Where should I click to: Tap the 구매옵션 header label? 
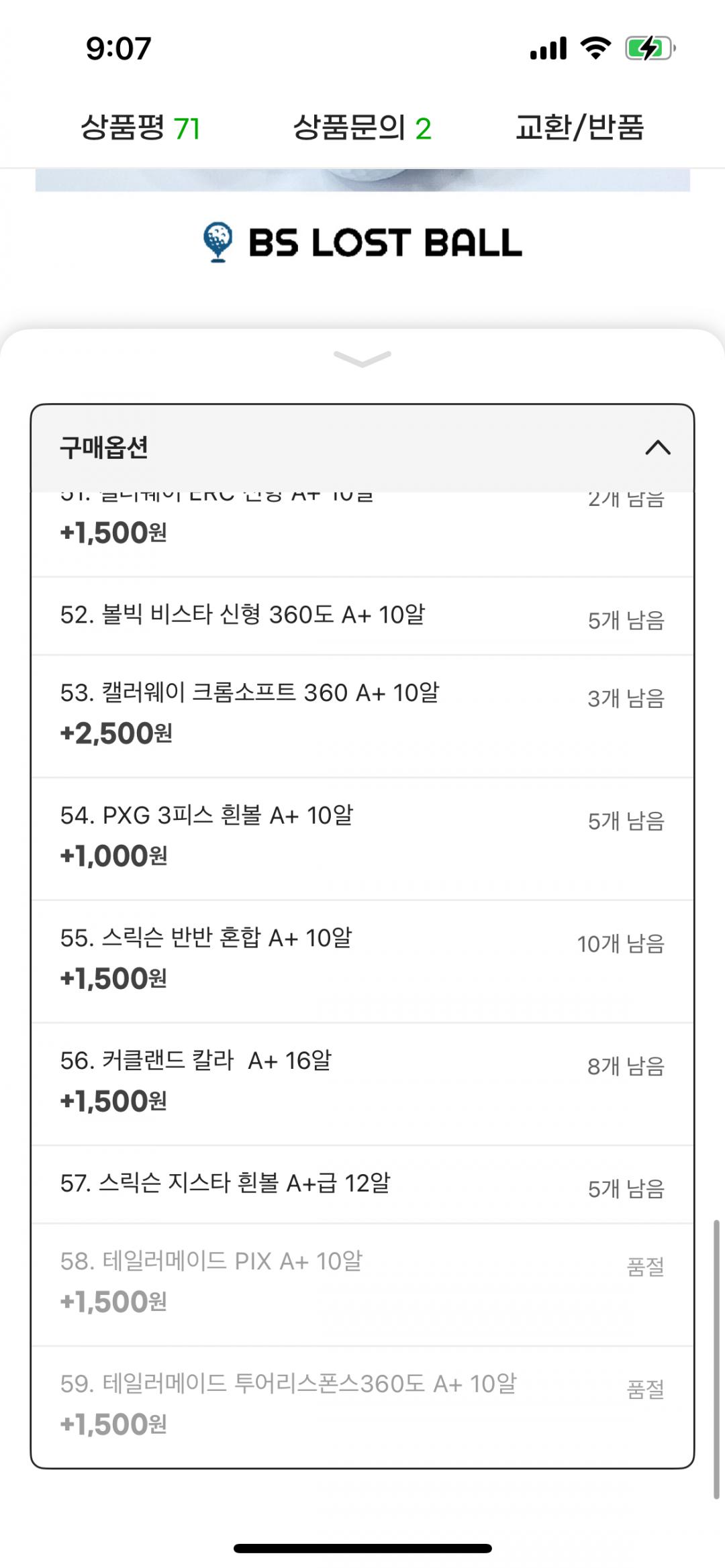[104, 448]
